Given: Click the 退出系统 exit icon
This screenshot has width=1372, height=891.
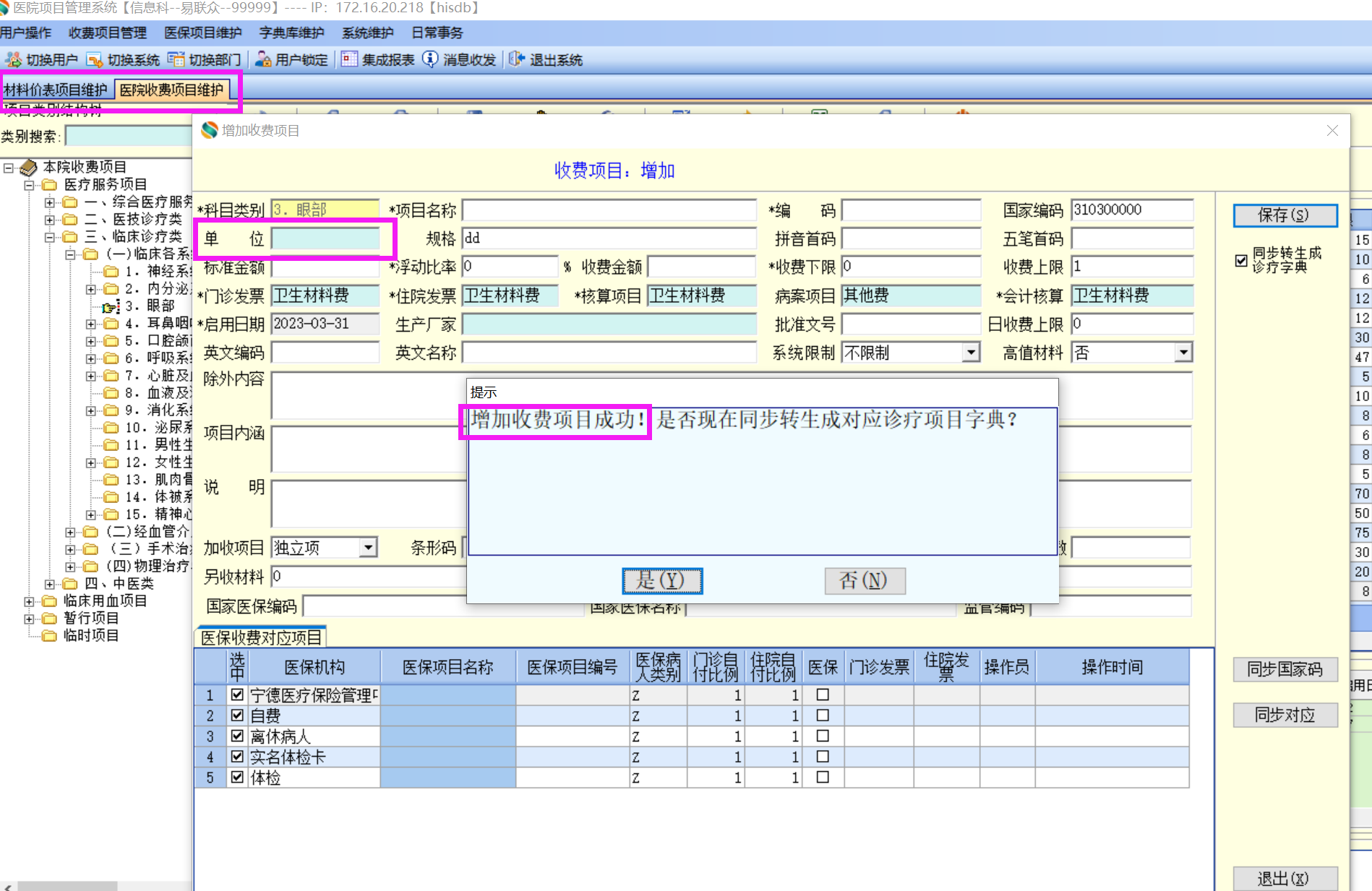Looking at the screenshot, I should tap(516, 59).
